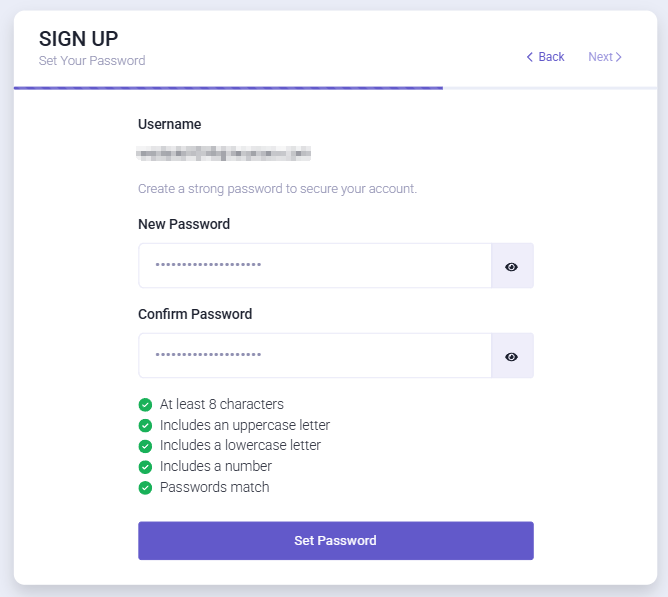Focus the New Password field
668x597 pixels.
pyautogui.click(x=315, y=265)
